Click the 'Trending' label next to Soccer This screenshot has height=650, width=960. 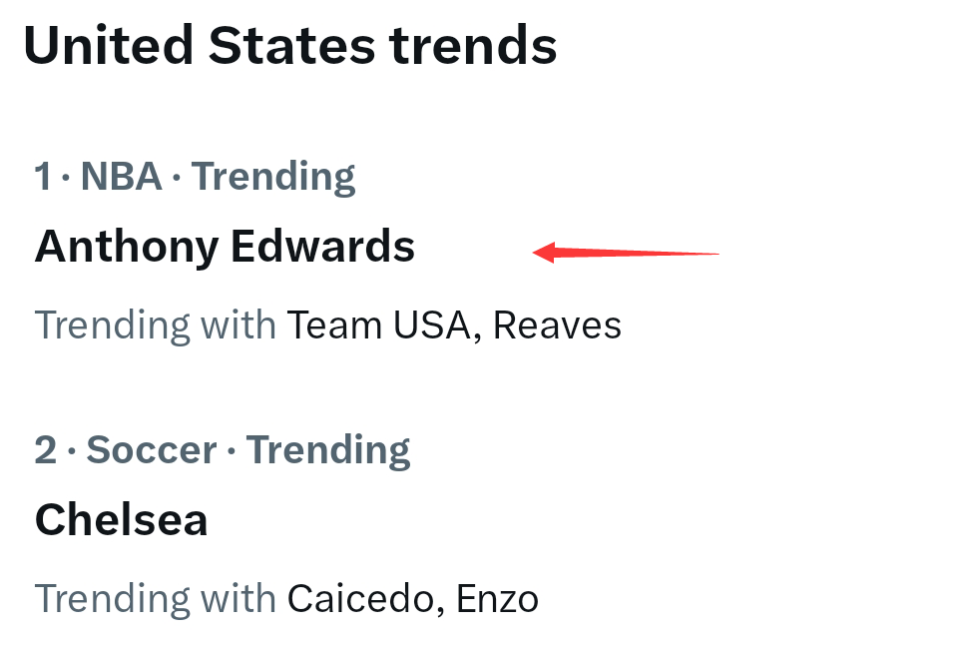(328, 451)
